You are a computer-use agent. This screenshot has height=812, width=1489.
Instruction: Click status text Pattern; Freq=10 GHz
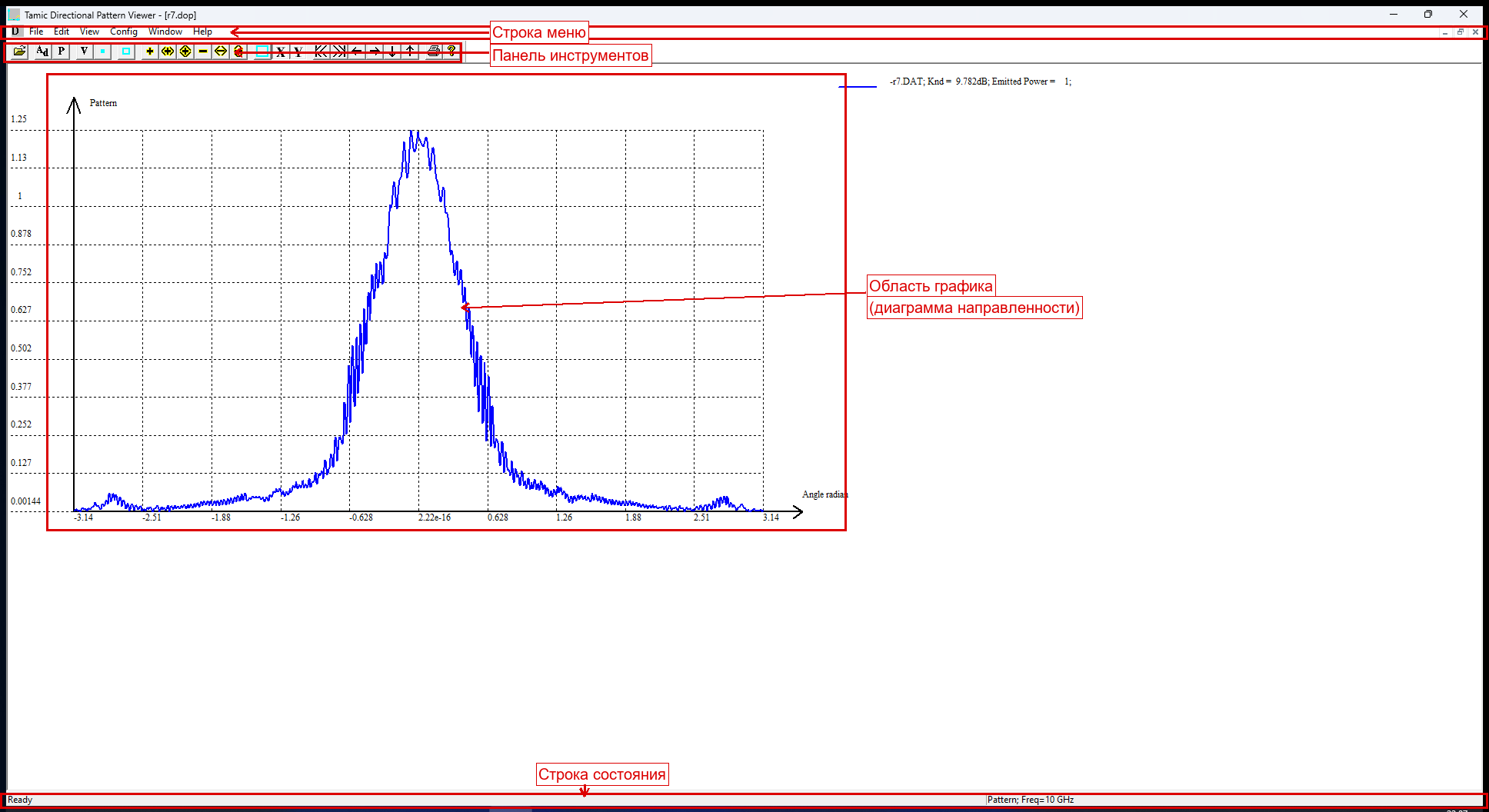(x=1031, y=800)
